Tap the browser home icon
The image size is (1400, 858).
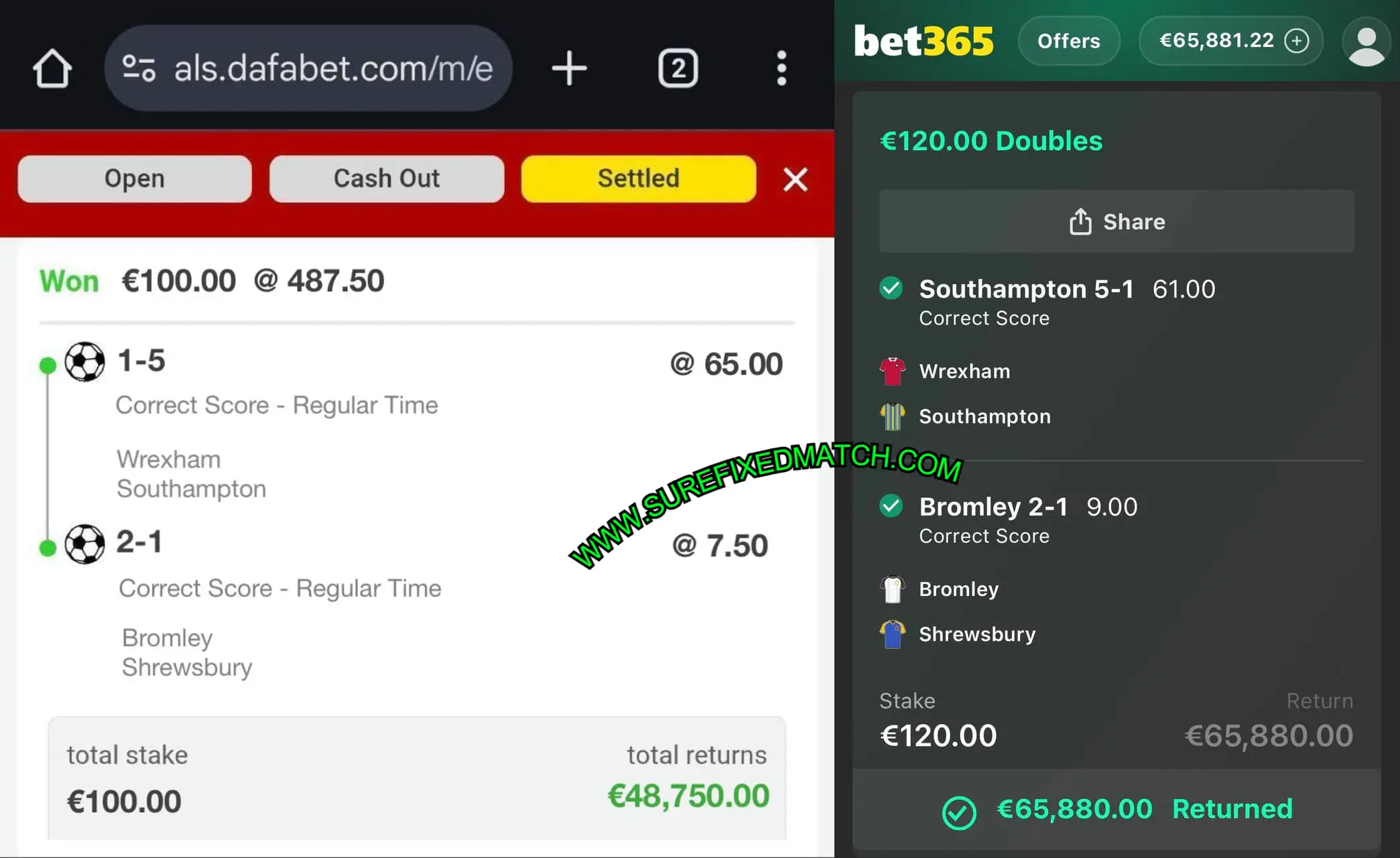point(52,68)
